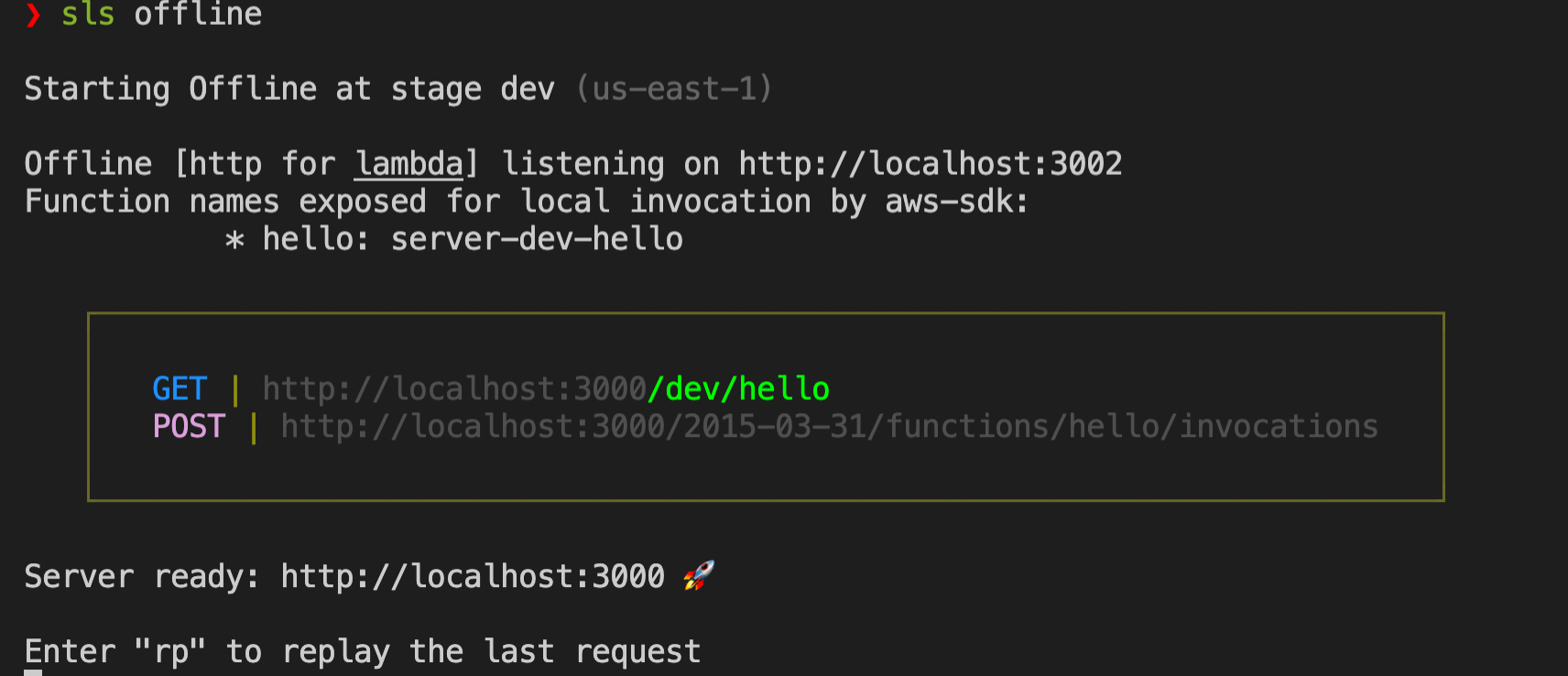Open the underlined lambda link

click(x=408, y=164)
